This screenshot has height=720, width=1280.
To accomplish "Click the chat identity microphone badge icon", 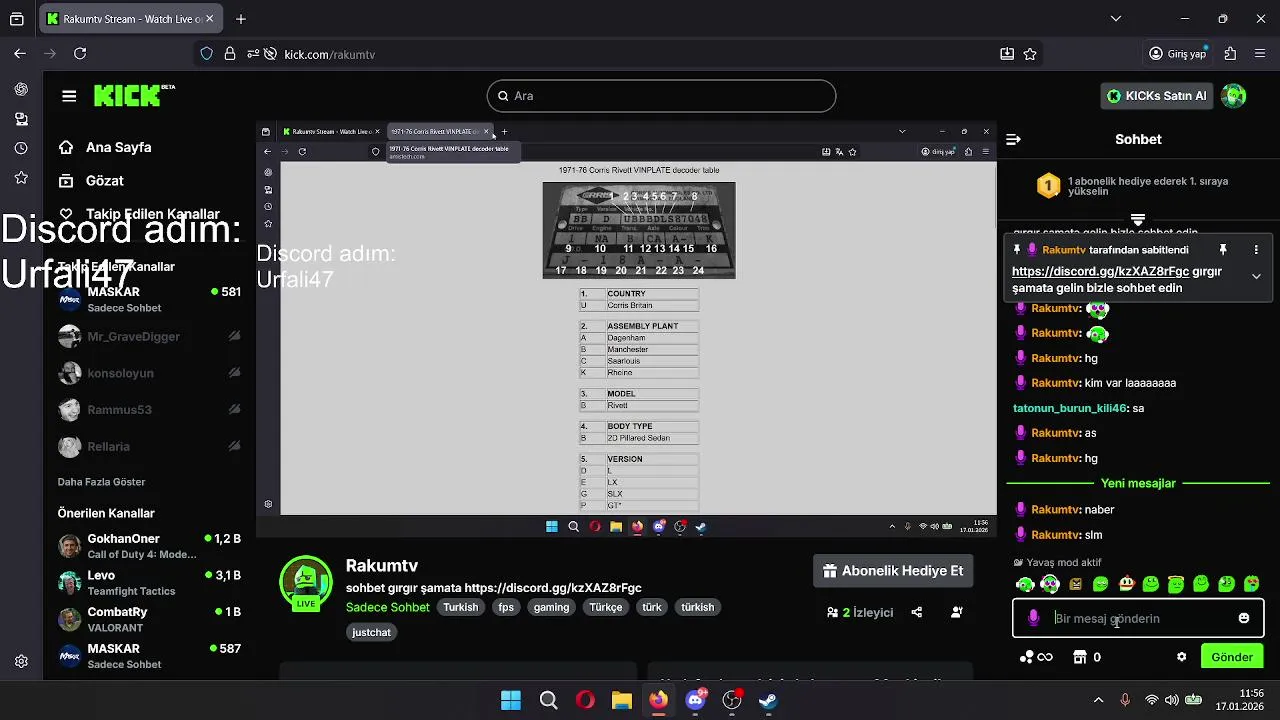I will click(x=1034, y=618).
